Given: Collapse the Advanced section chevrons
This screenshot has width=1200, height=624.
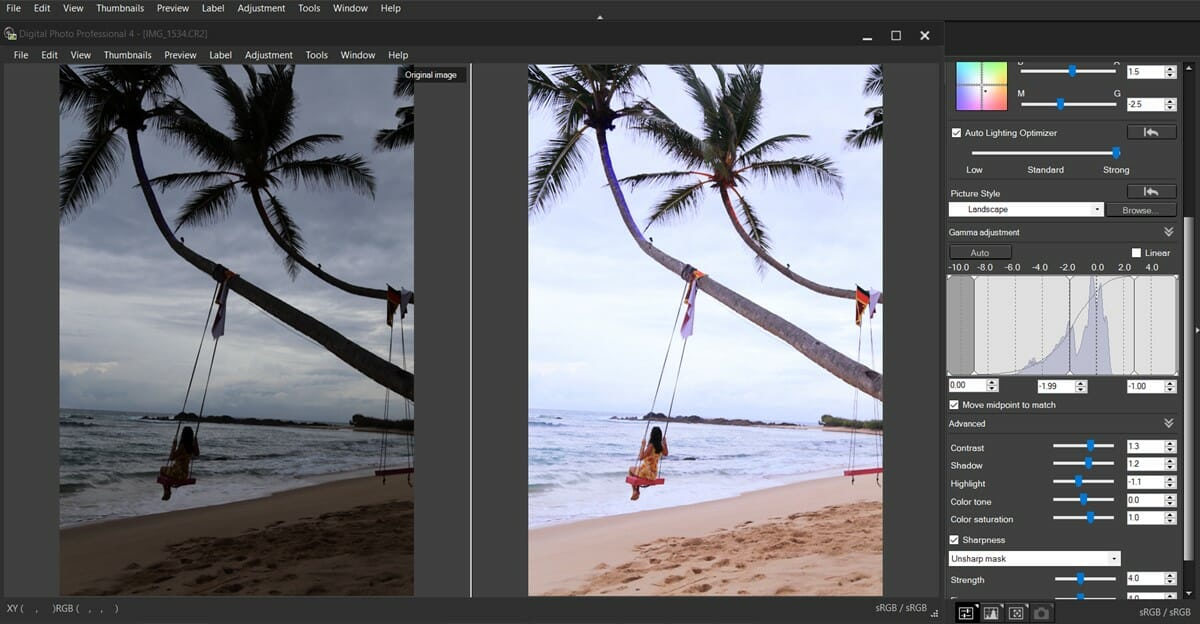Looking at the screenshot, I should (x=1169, y=424).
